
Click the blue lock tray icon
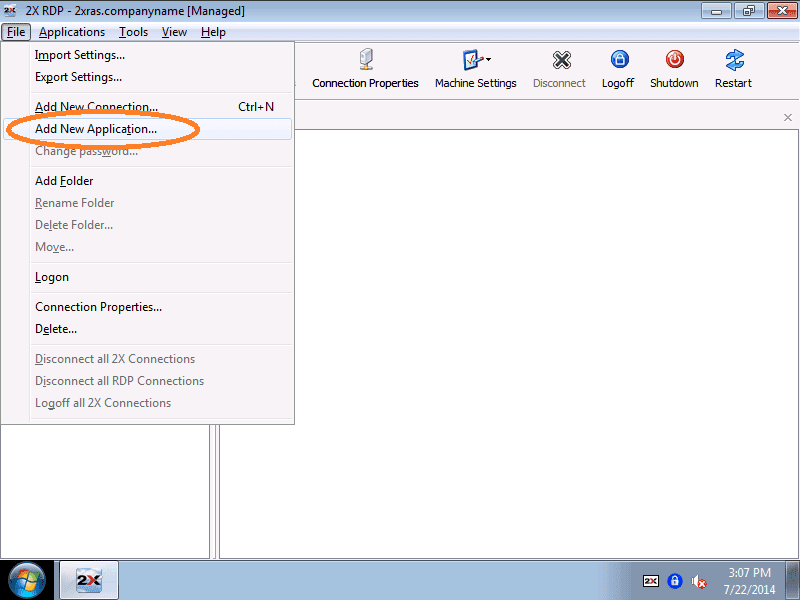[x=674, y=581]
